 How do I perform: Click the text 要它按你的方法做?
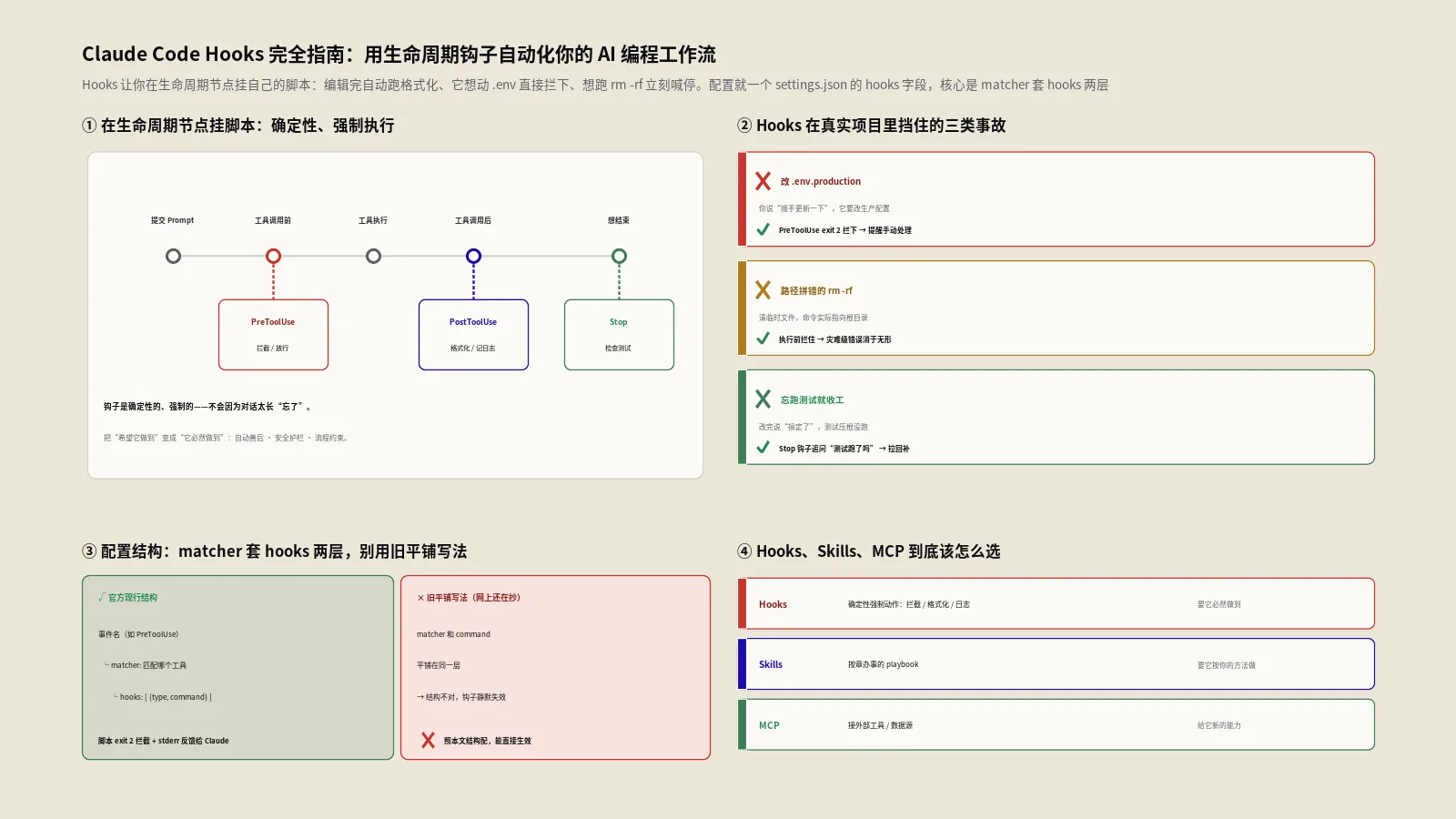coord(1227,665)
